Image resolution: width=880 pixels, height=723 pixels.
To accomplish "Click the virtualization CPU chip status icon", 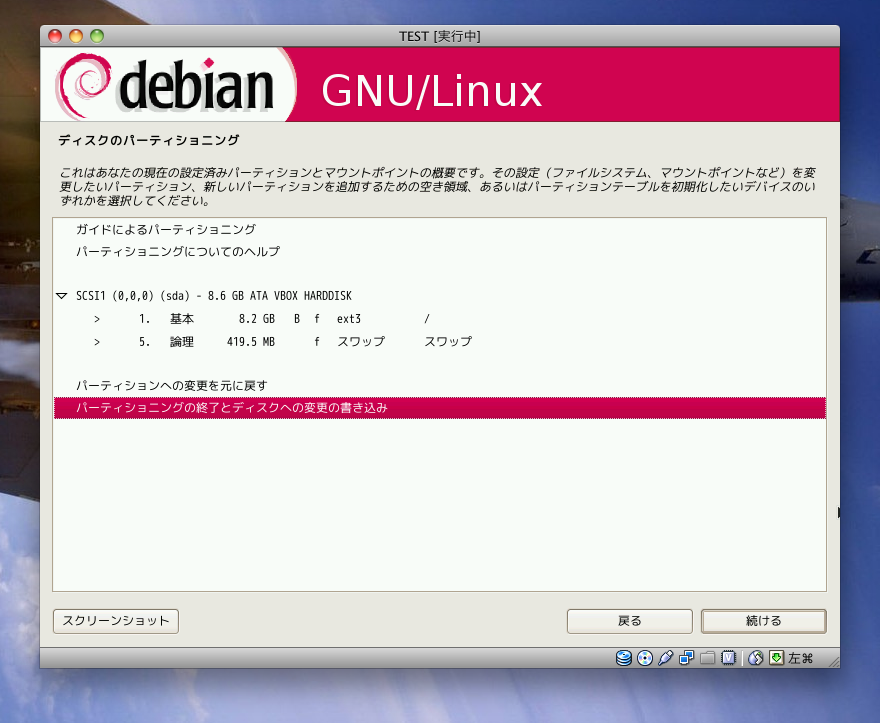I will (728, 658).
